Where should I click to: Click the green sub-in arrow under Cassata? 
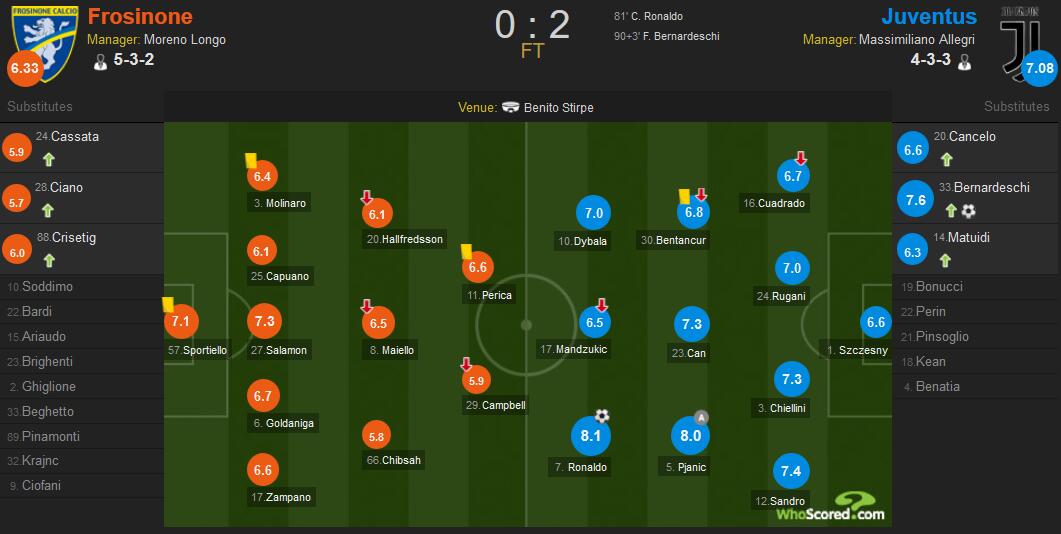coord(48,158)
